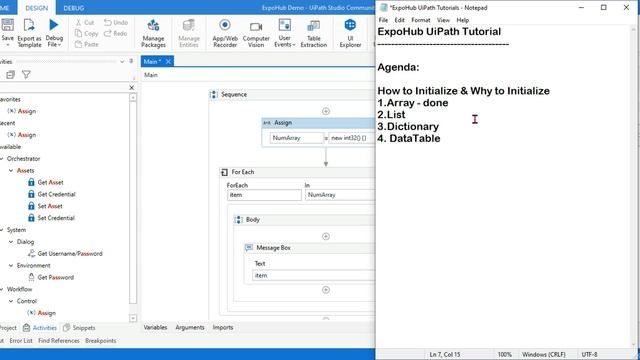The height and width of the screenshot is (360, 640).
Task: Collapse the Orchestrator tree node
Action: (x=2, y=158)
